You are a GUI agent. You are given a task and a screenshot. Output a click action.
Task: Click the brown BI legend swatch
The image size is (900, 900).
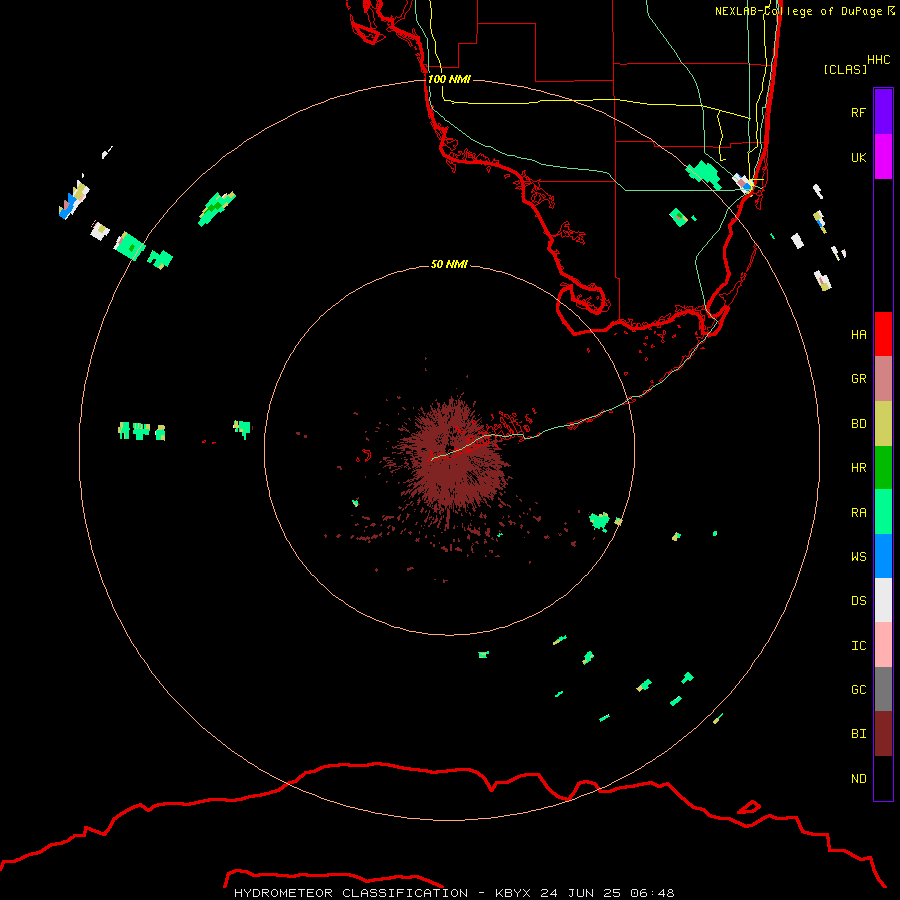(x=883, y=734)
